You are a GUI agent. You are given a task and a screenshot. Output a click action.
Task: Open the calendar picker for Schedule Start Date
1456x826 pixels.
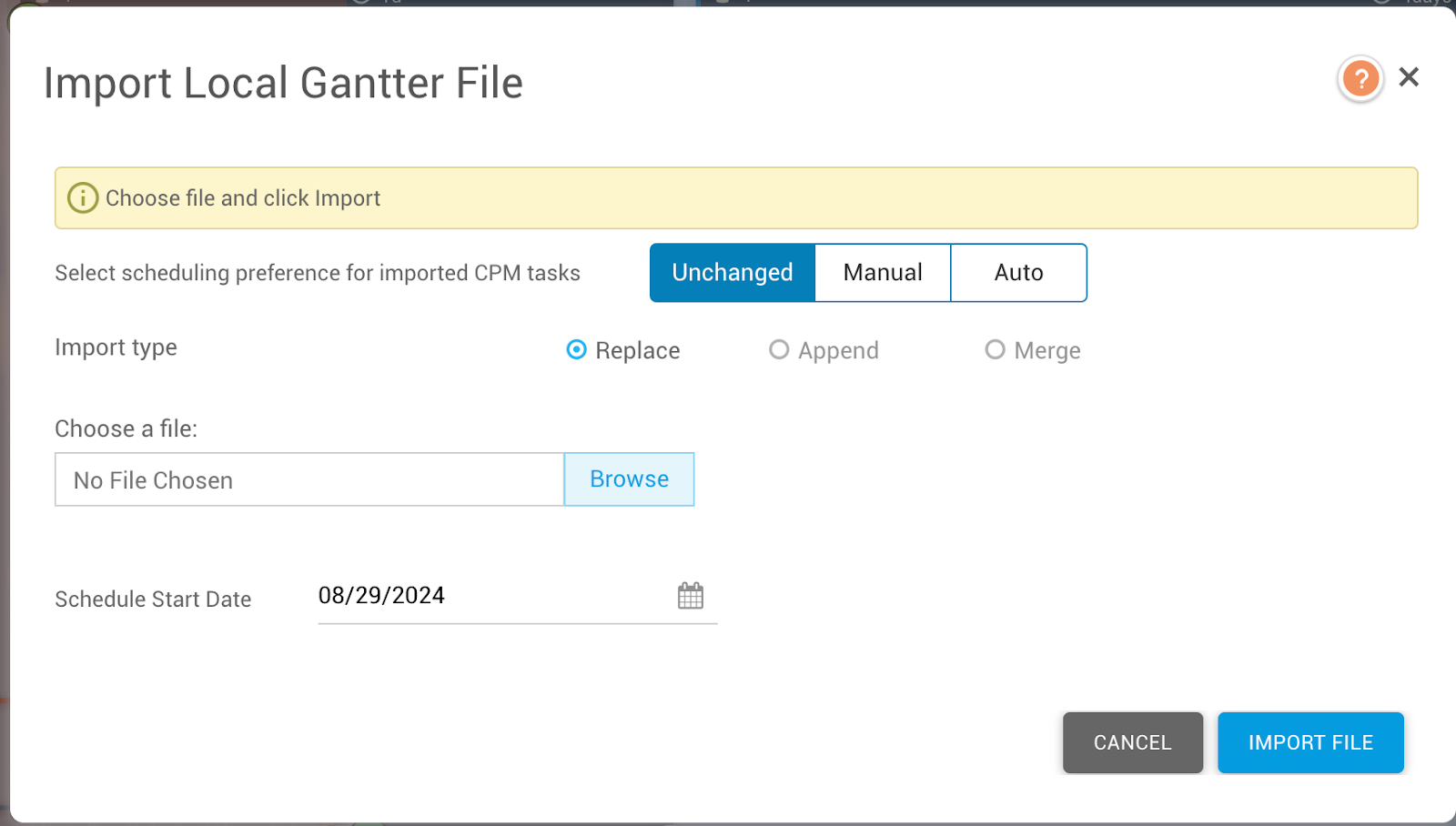pos(691,596)
